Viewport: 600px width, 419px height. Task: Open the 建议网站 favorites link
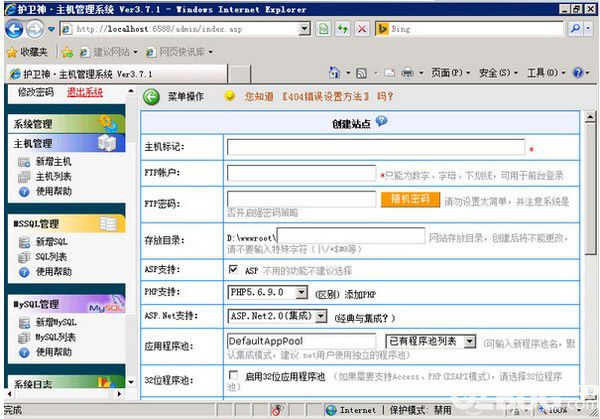[109, 52]
